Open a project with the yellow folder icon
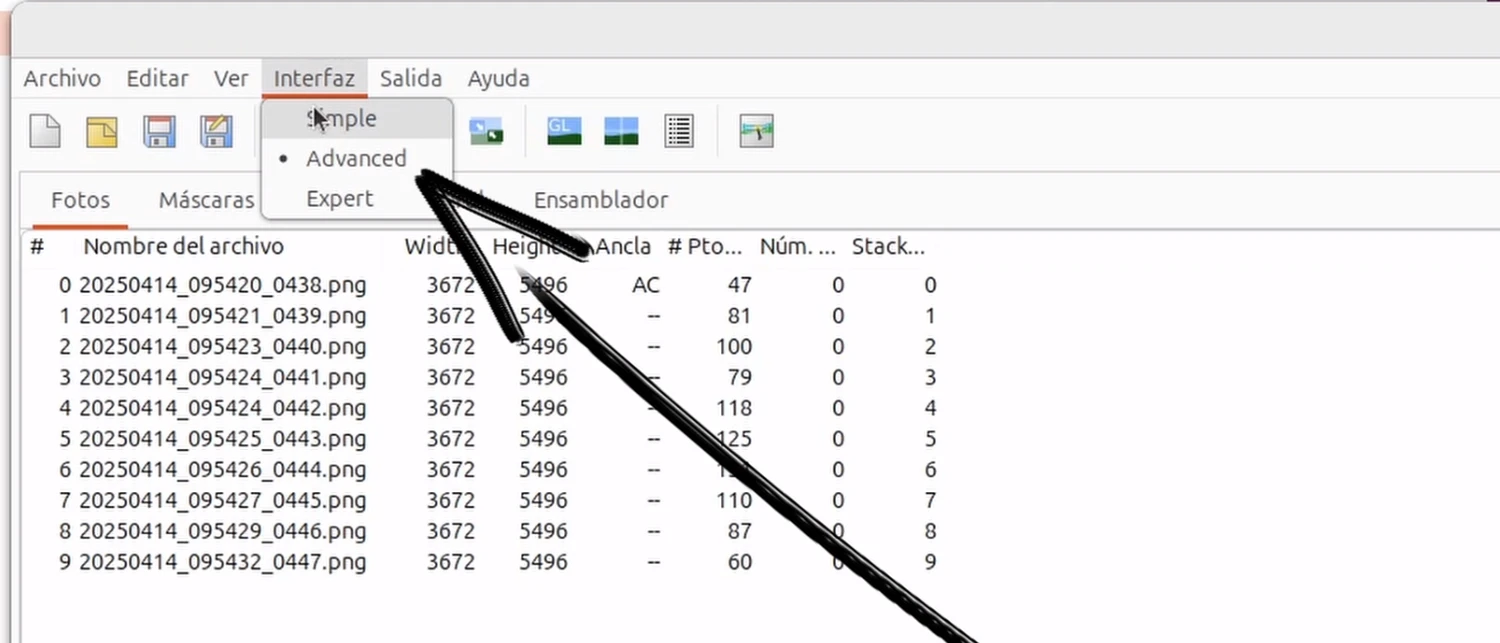The image size is (1500, 643). pyautogui.click(x=101, y=131)
